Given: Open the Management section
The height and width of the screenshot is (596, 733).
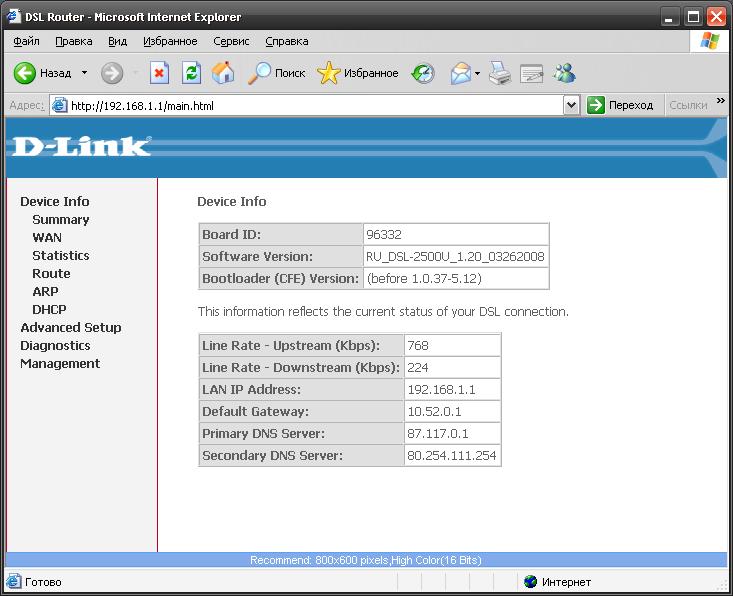Looking at the screenshot, I should [x=60, y=364].
